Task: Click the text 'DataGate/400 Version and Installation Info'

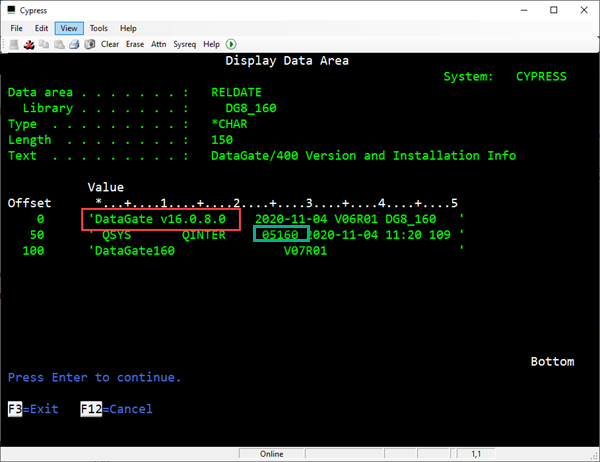Action: pyautogui.click(x=364, y=156)
